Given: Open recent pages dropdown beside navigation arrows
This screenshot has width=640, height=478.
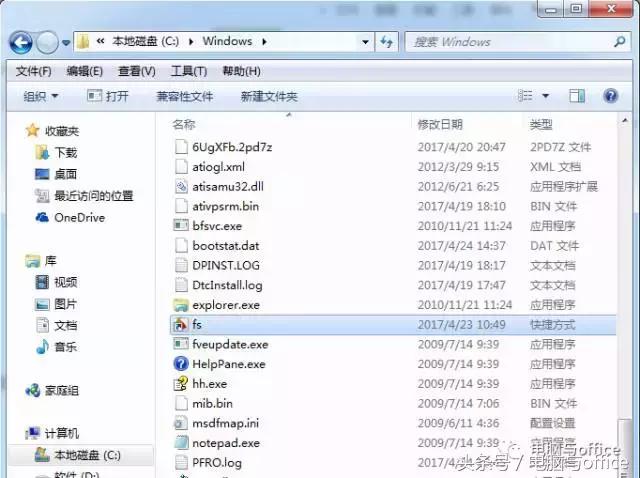Looking at the screenshot, I should coord(66,42).
